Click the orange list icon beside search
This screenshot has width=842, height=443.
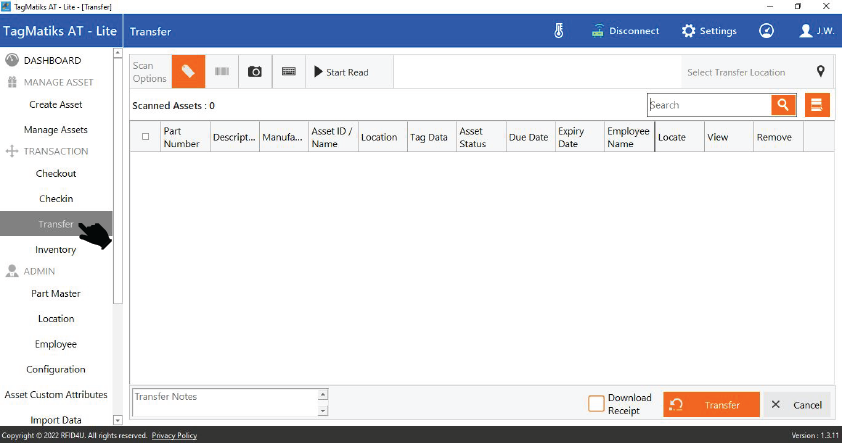(817, 105)
